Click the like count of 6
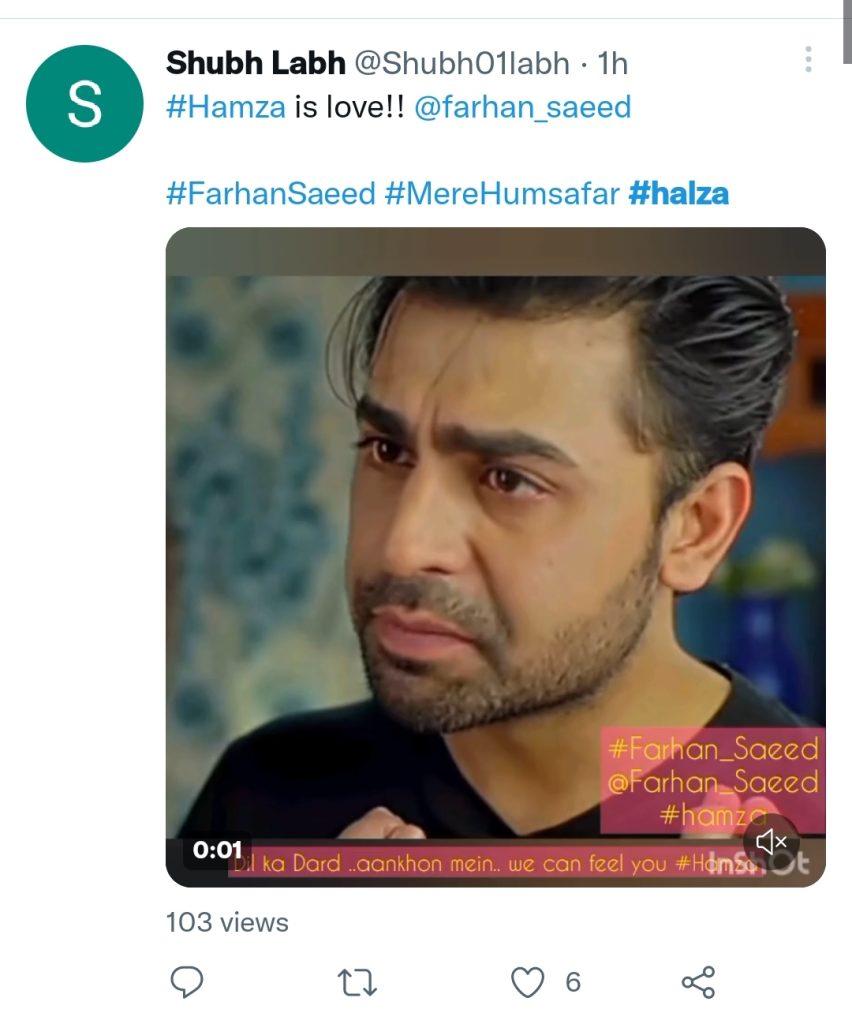The width and height of the screenshot is (852, 1024). (573, 982)
